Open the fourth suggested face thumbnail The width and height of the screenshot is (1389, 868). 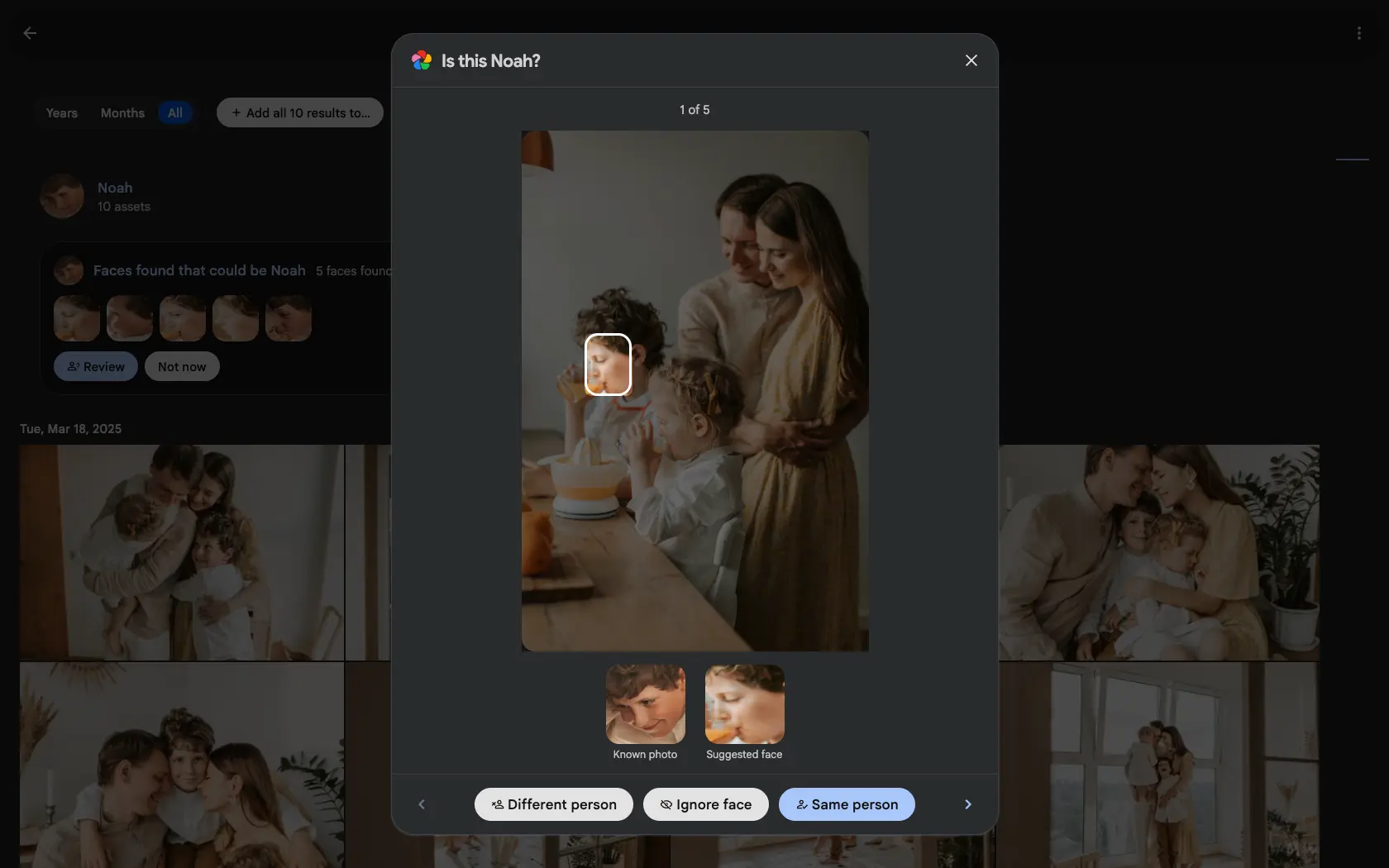point(236,318)
